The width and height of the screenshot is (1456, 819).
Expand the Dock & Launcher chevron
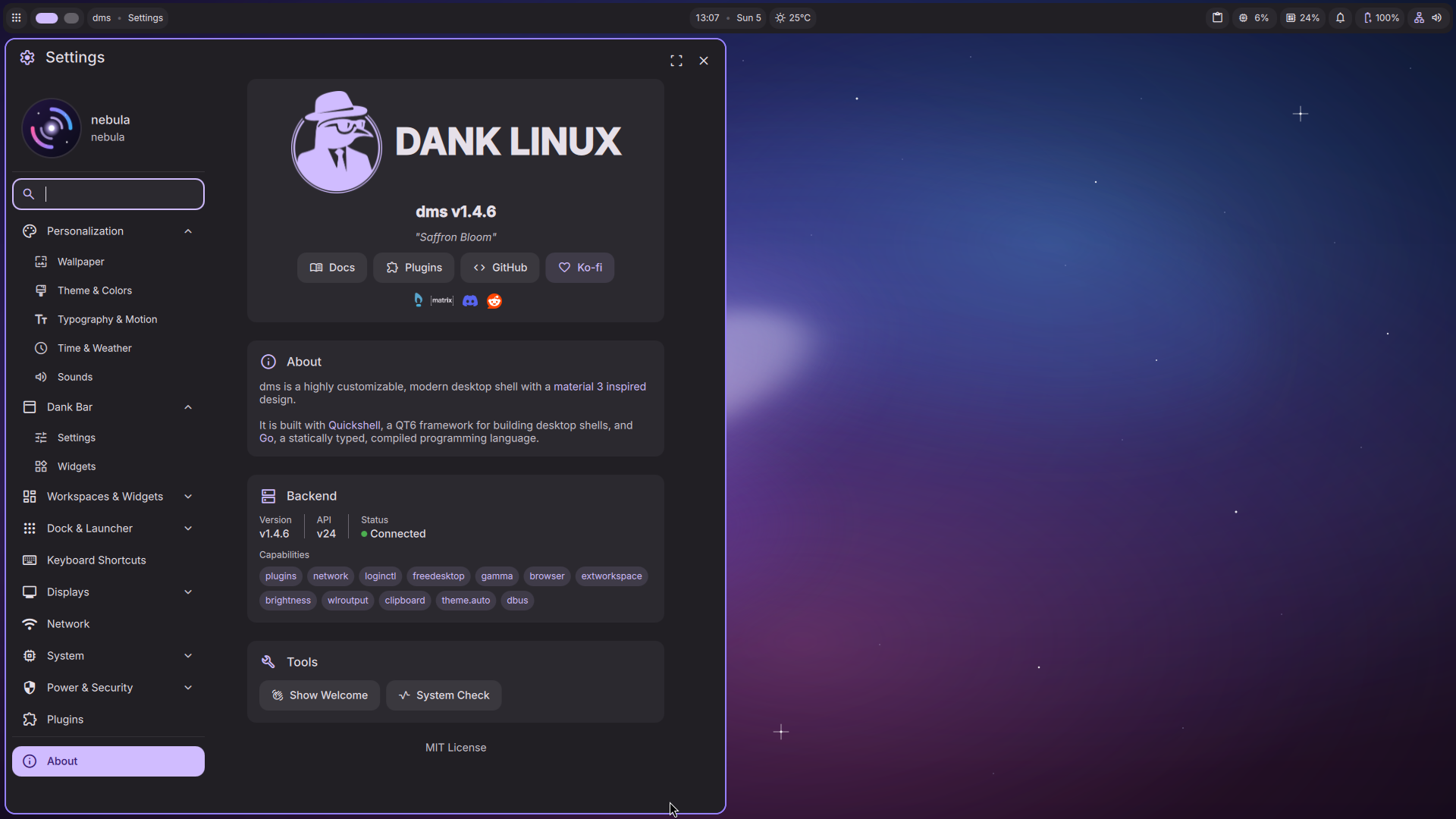188,529
